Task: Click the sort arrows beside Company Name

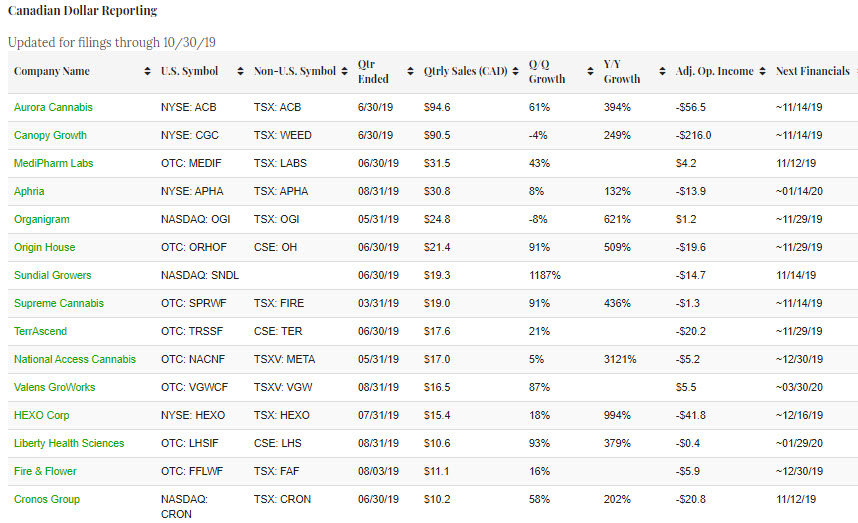Action: tap(148, 72)
